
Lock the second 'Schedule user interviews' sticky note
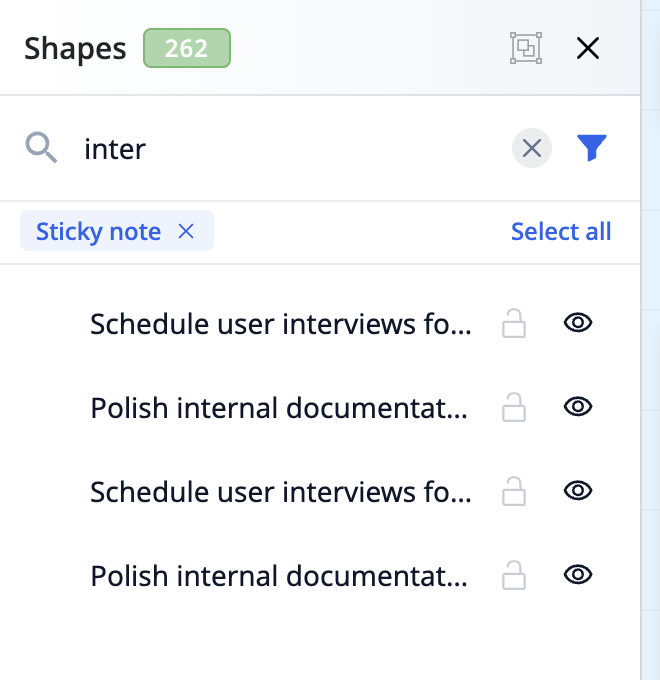[x=514, y=491]
